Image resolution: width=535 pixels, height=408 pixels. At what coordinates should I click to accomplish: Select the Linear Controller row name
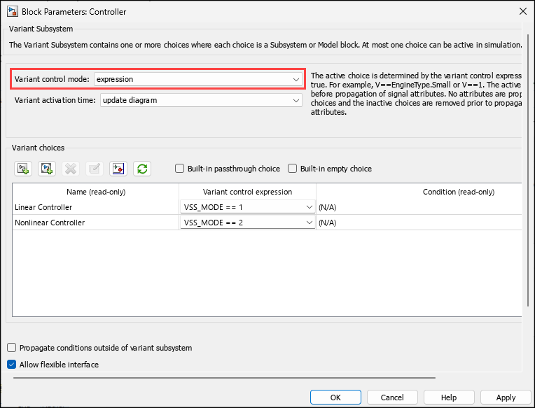(x=43, y=207)
